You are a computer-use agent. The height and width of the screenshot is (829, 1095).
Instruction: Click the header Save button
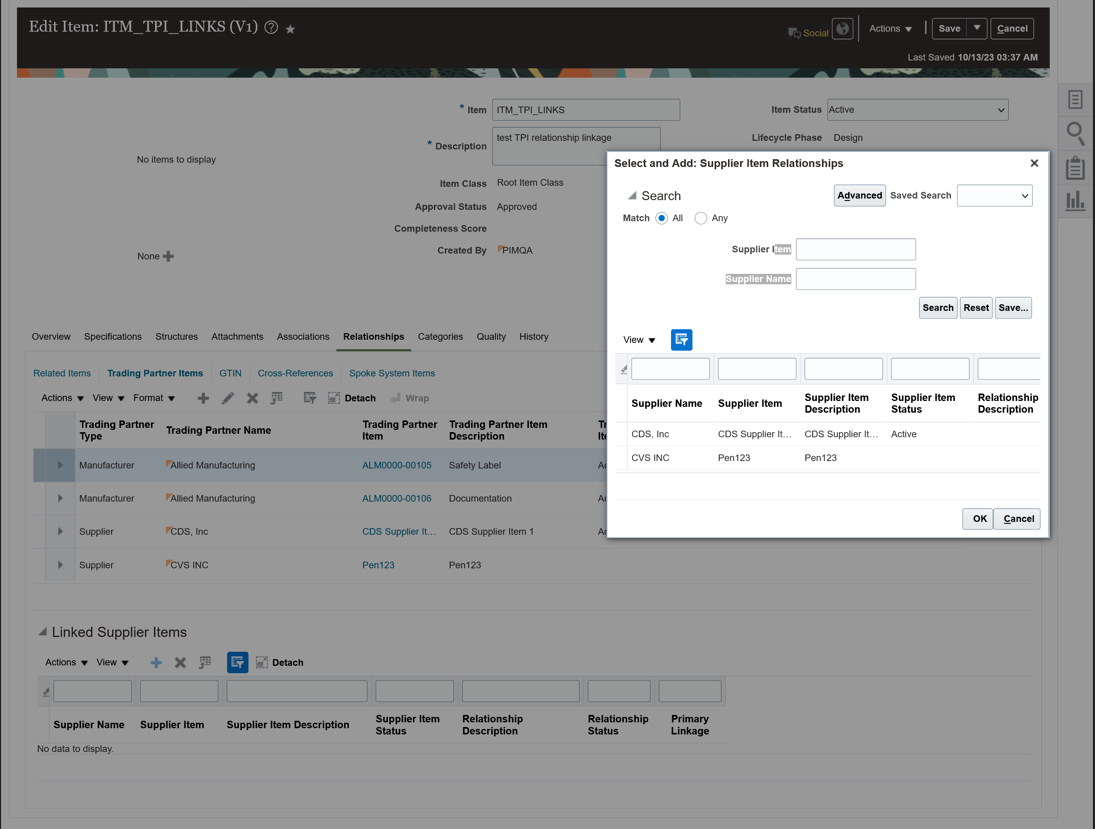(x=949, y=29)
